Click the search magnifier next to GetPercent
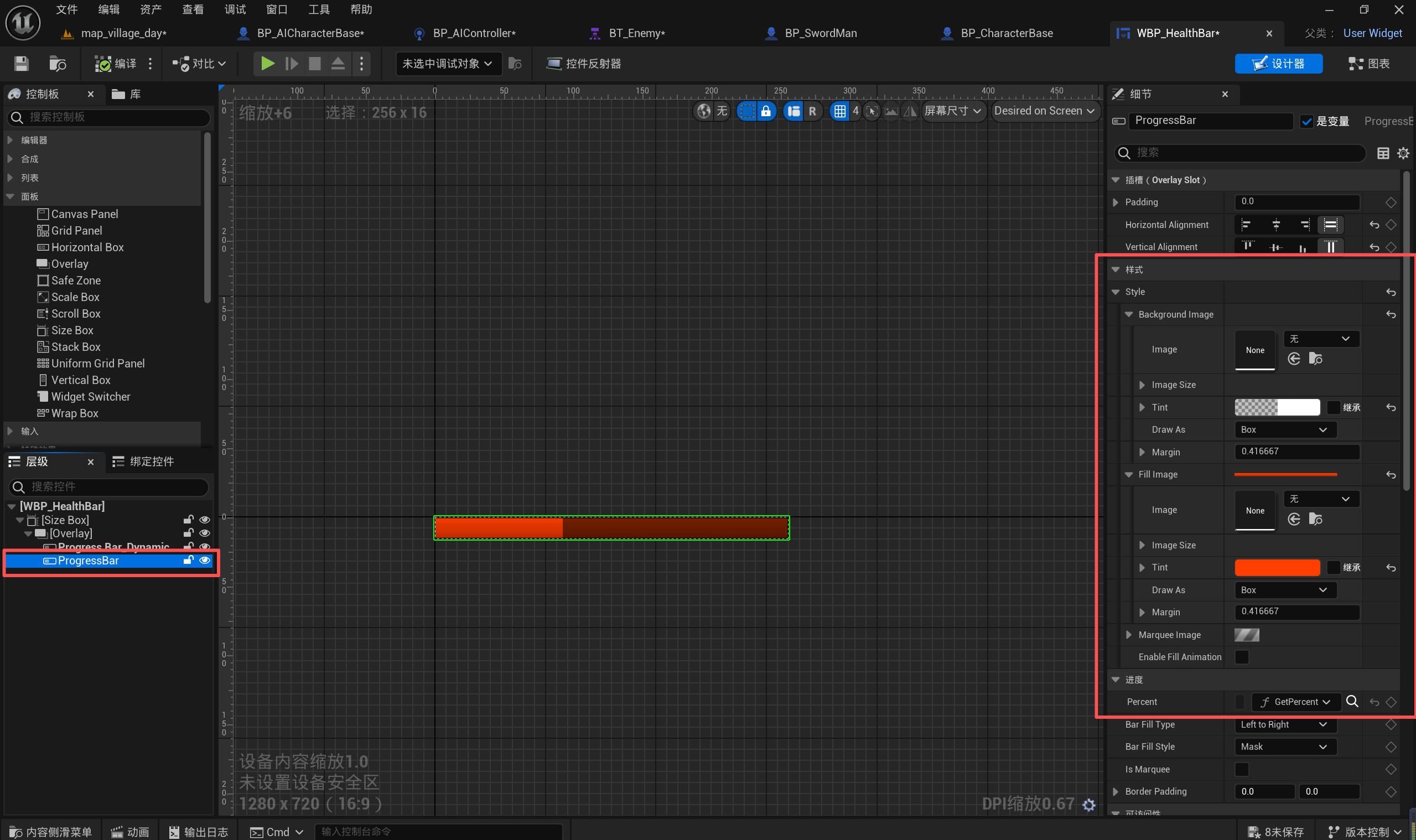The width and height of the screenshot is (1416, 840). tap(1352, 701)
